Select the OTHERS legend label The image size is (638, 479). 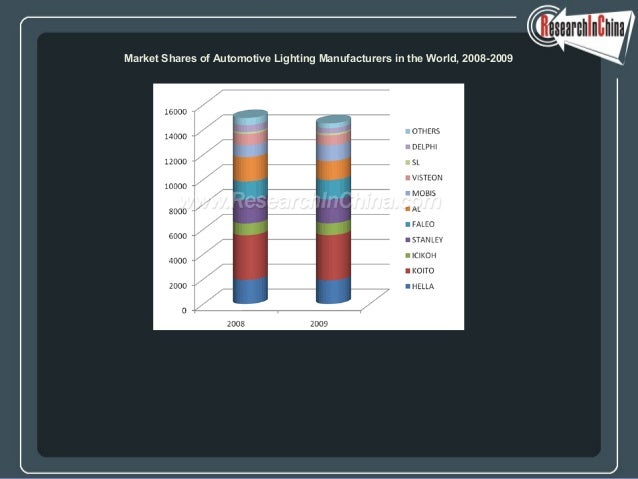426,131
